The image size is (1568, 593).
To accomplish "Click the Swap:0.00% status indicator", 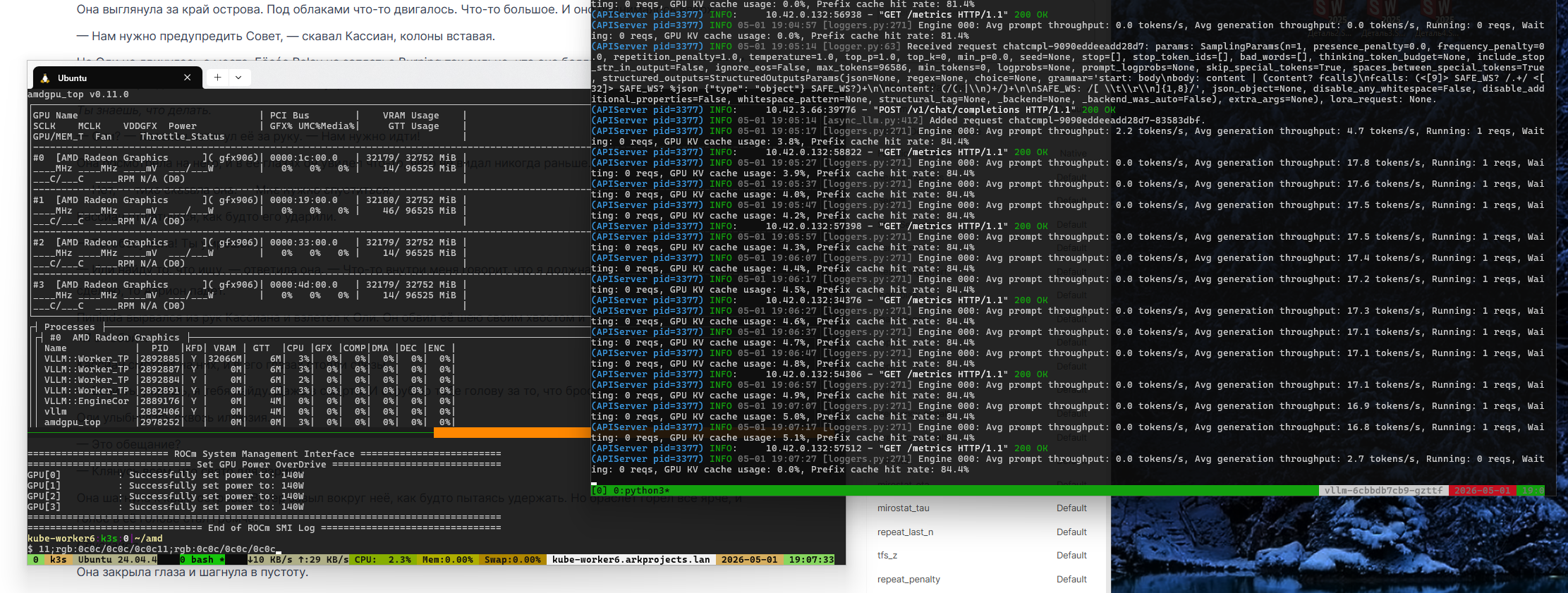I will pyautogui.click(x=512, y=560).
